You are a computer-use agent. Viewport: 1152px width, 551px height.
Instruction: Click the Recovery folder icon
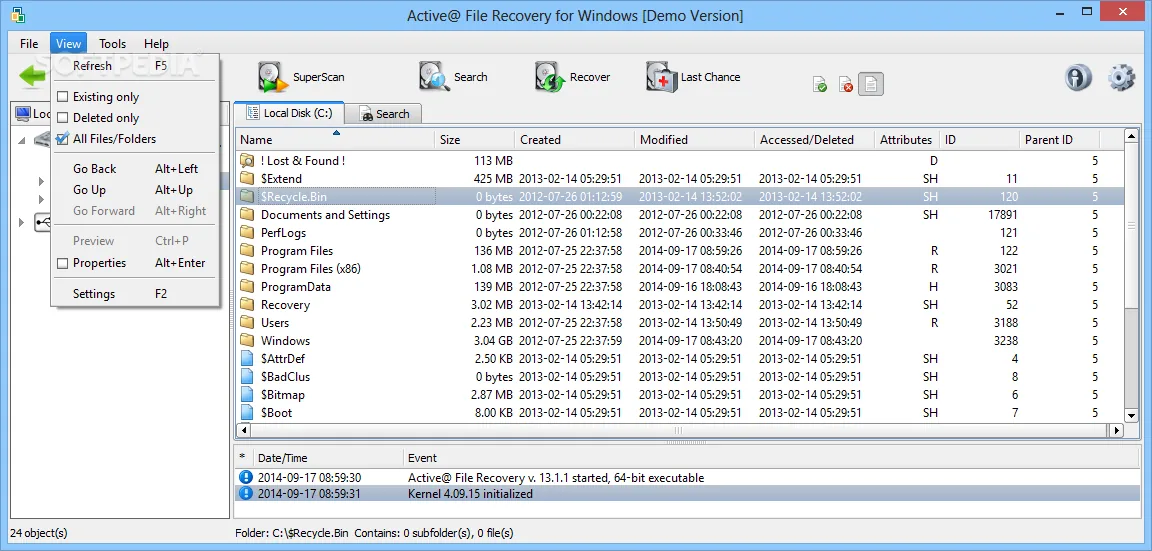(248, 305)
